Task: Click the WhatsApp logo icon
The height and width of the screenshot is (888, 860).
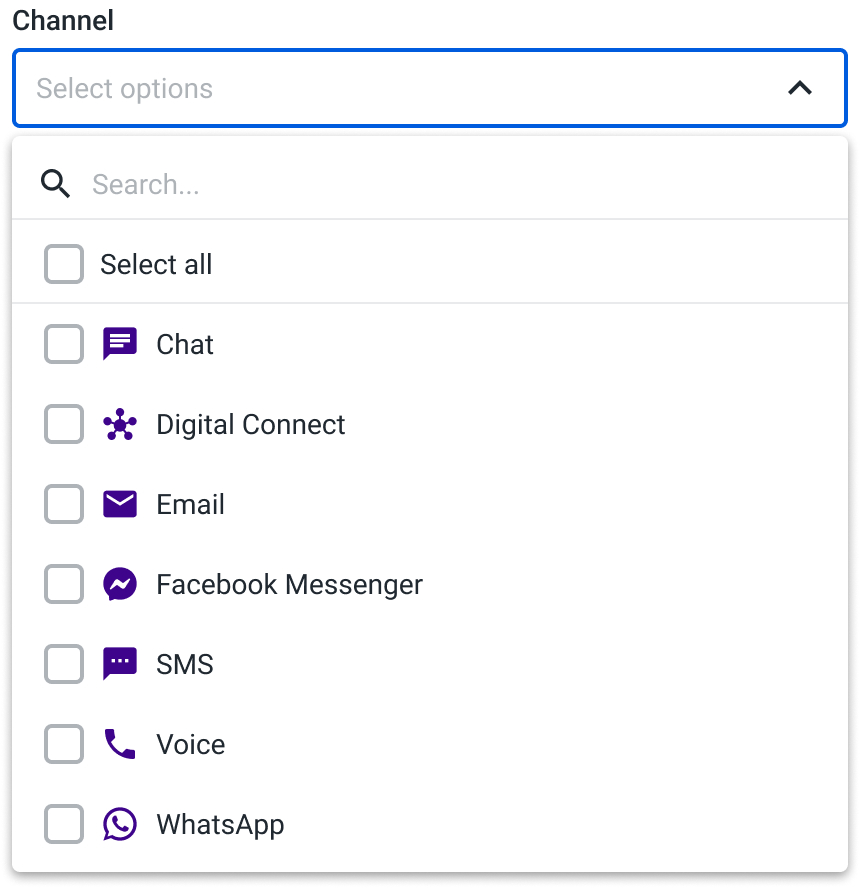Action: 119,824
